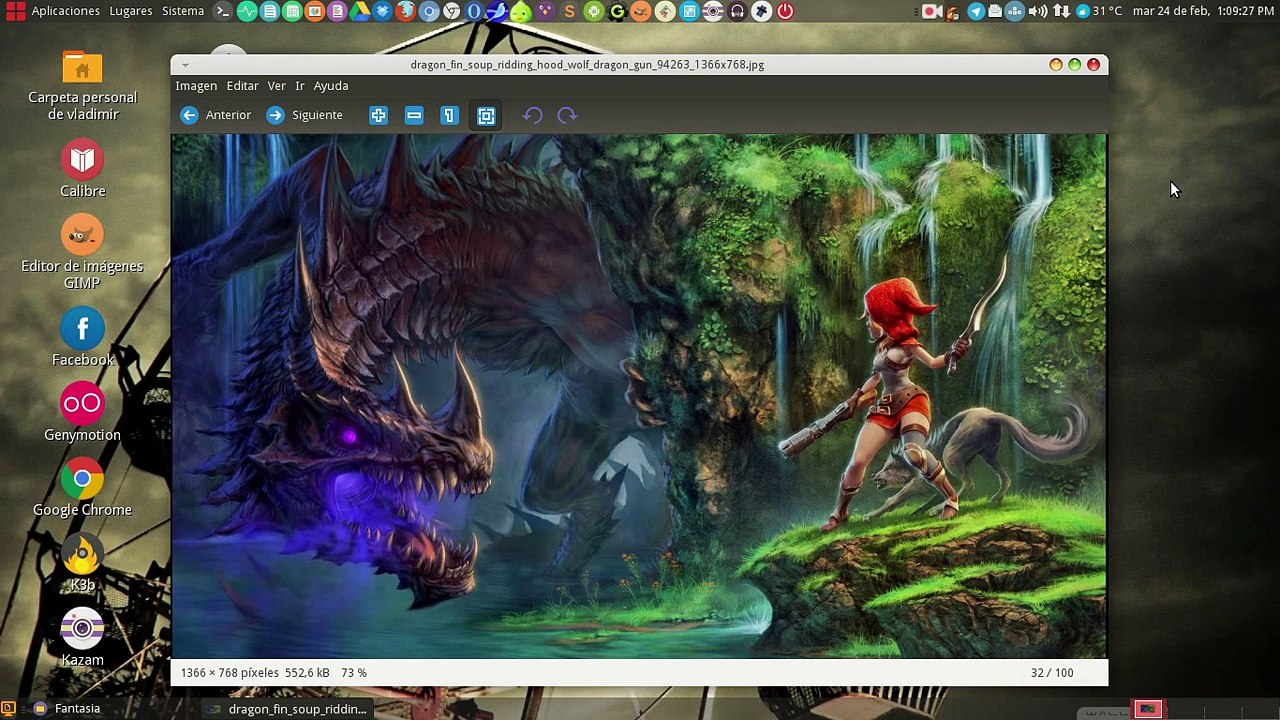The width and height of the screenshot is (1280, 720).
Task: Open Telegram tray icon
Action: pyautogui.click(x=976, y=11)
